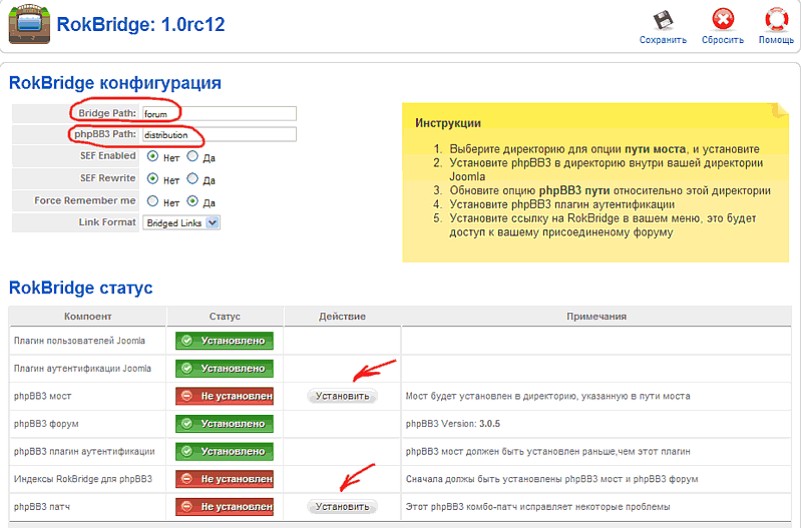
Task: Click the Сохранить floppy disk icon
Action: point(663,20)
